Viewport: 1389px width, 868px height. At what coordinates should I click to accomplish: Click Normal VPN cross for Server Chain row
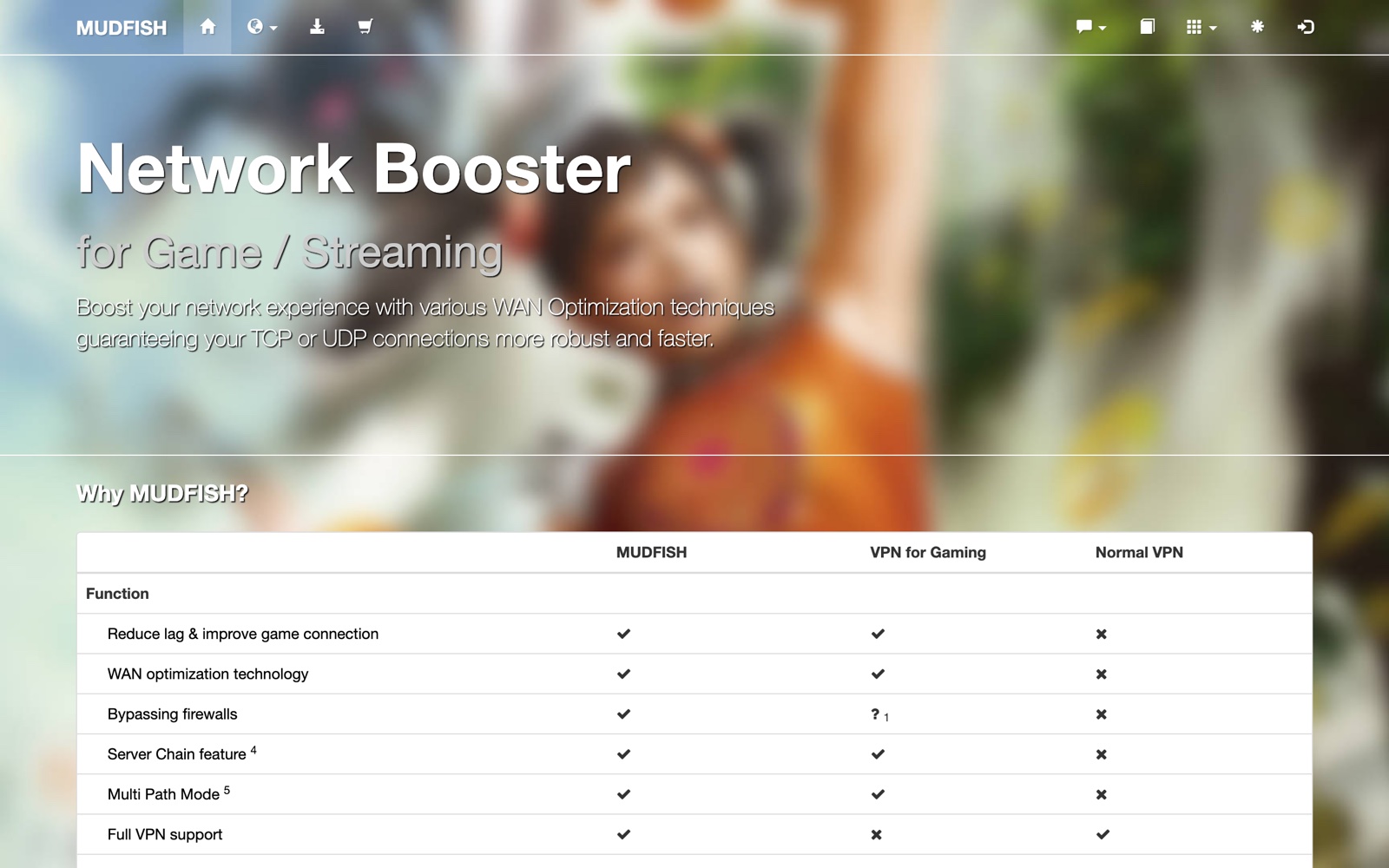point(1101,754)
